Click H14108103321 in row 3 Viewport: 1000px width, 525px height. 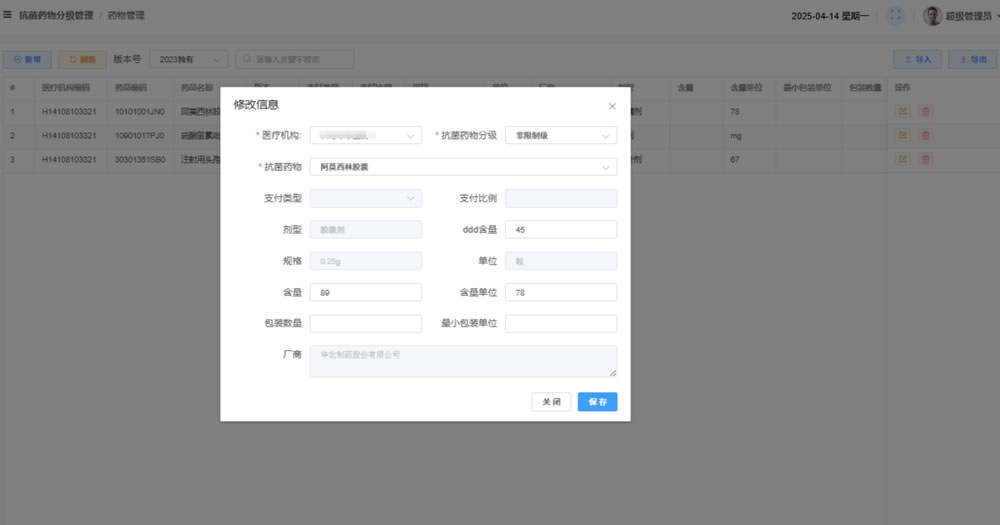pyautogui.click(x=69, y=159)
